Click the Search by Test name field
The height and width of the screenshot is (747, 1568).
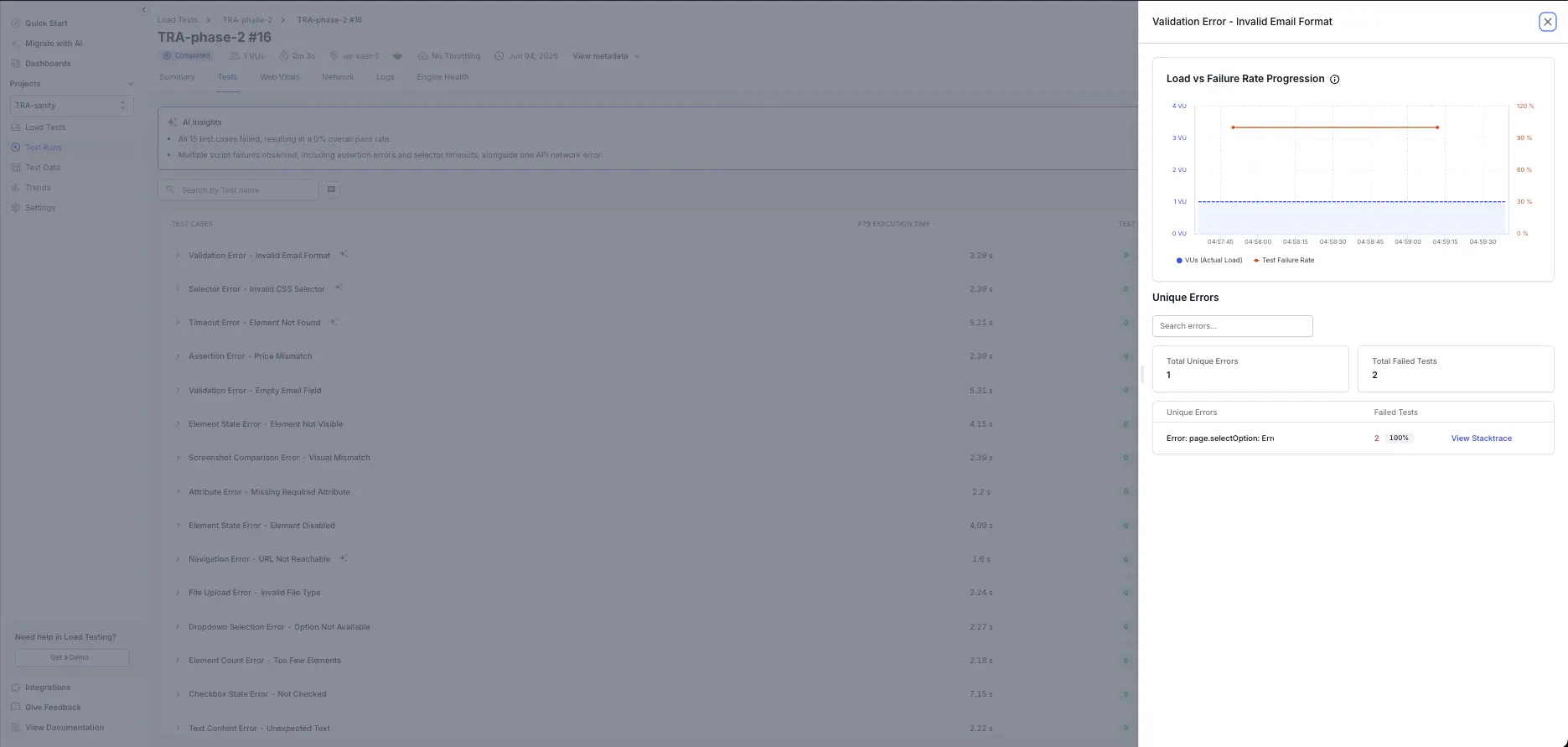click(x=238, y=189)
